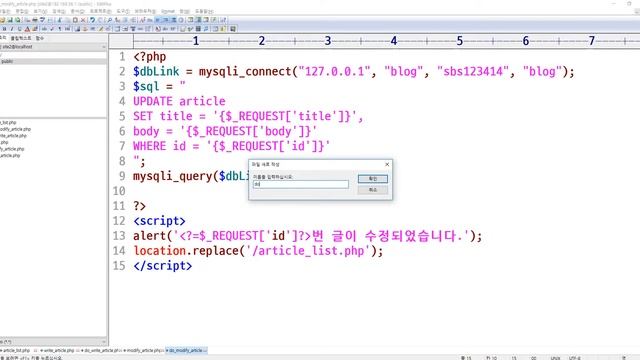Open the file filter dropdown below file list
This screenshot has width=640, height=360.
click(104, 342)
